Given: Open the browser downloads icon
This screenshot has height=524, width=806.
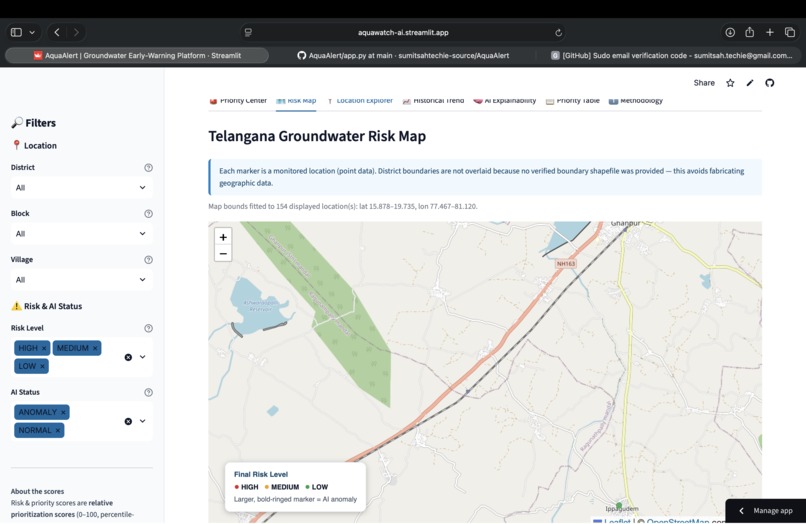Looking at the screenshot, I should pyautogui.click(x=730, y=32).
